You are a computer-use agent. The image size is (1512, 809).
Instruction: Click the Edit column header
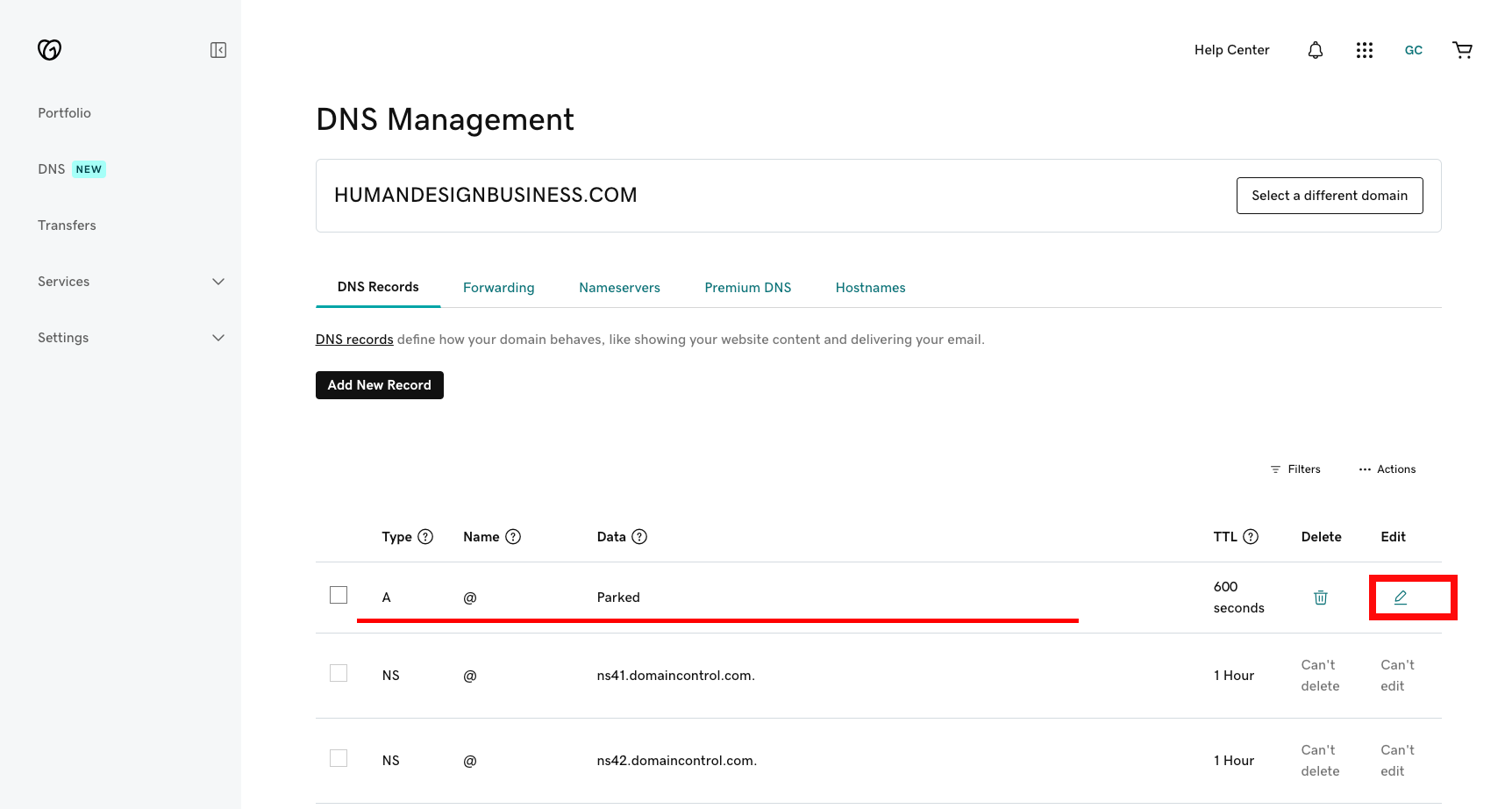1394,537
